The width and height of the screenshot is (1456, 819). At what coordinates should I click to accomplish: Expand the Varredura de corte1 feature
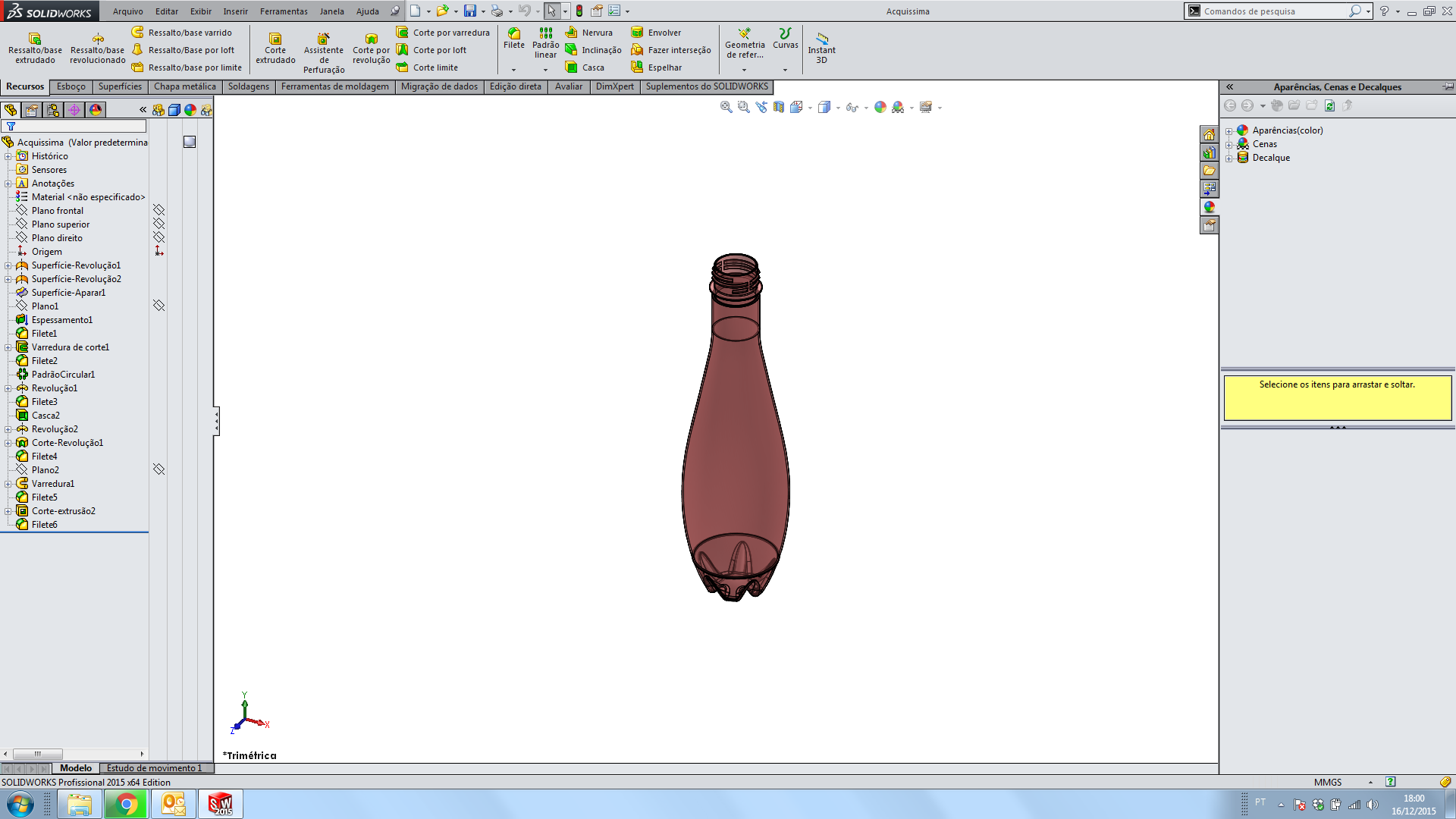(8, 347)
